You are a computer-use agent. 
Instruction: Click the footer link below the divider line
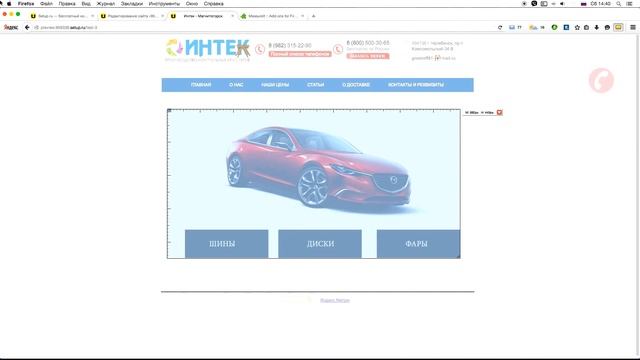point(335,300)
